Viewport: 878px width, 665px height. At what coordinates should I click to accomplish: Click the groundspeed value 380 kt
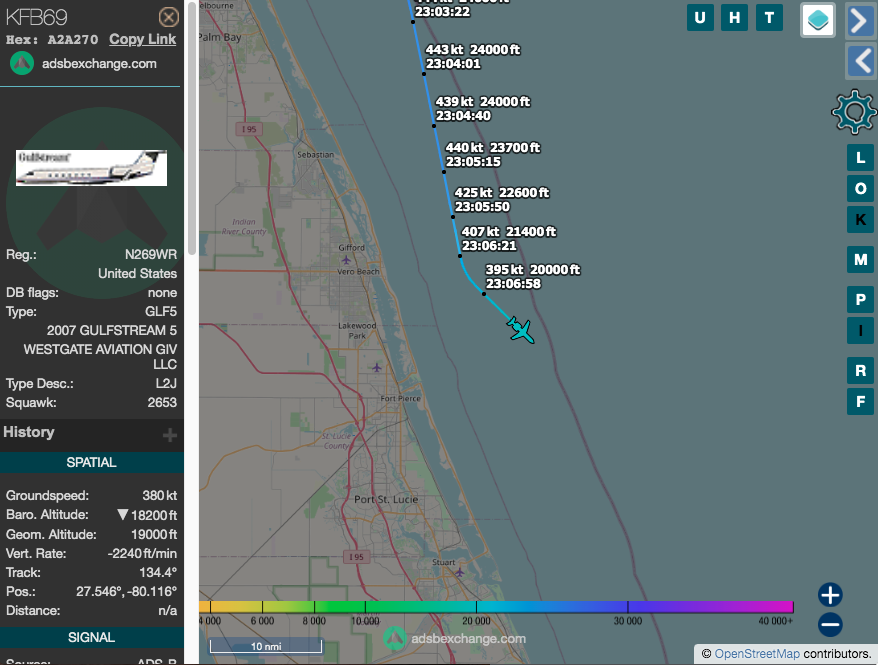click(160, 496)
